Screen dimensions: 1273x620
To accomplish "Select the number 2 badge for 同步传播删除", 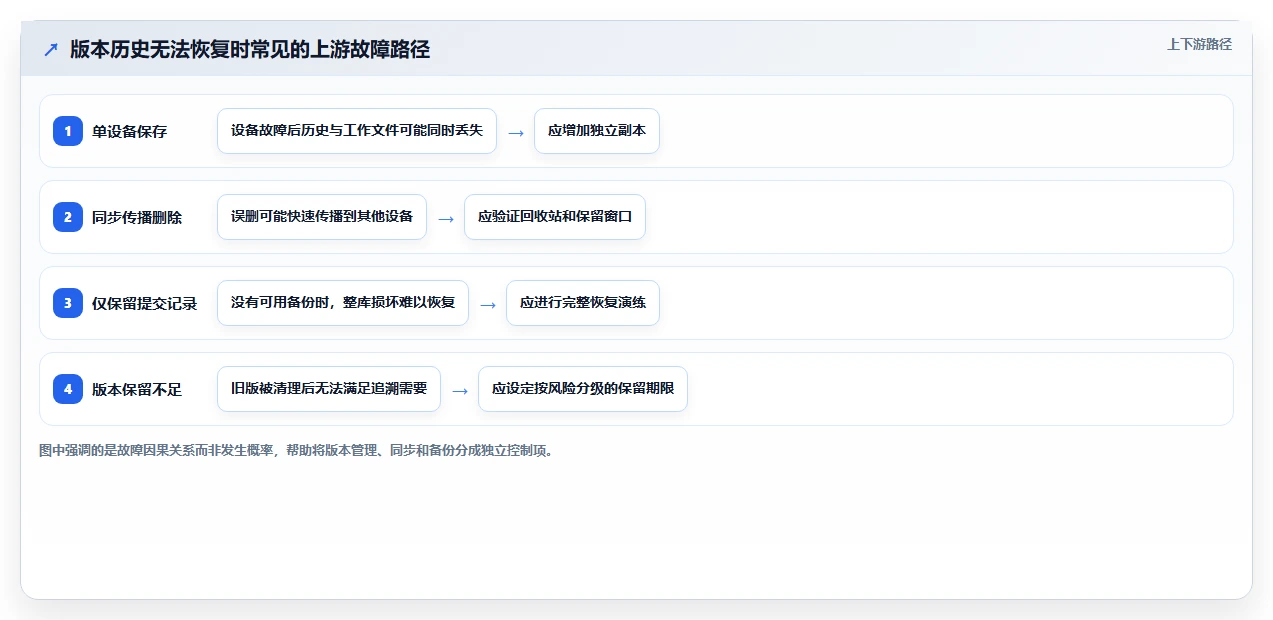I will point(68,217).
